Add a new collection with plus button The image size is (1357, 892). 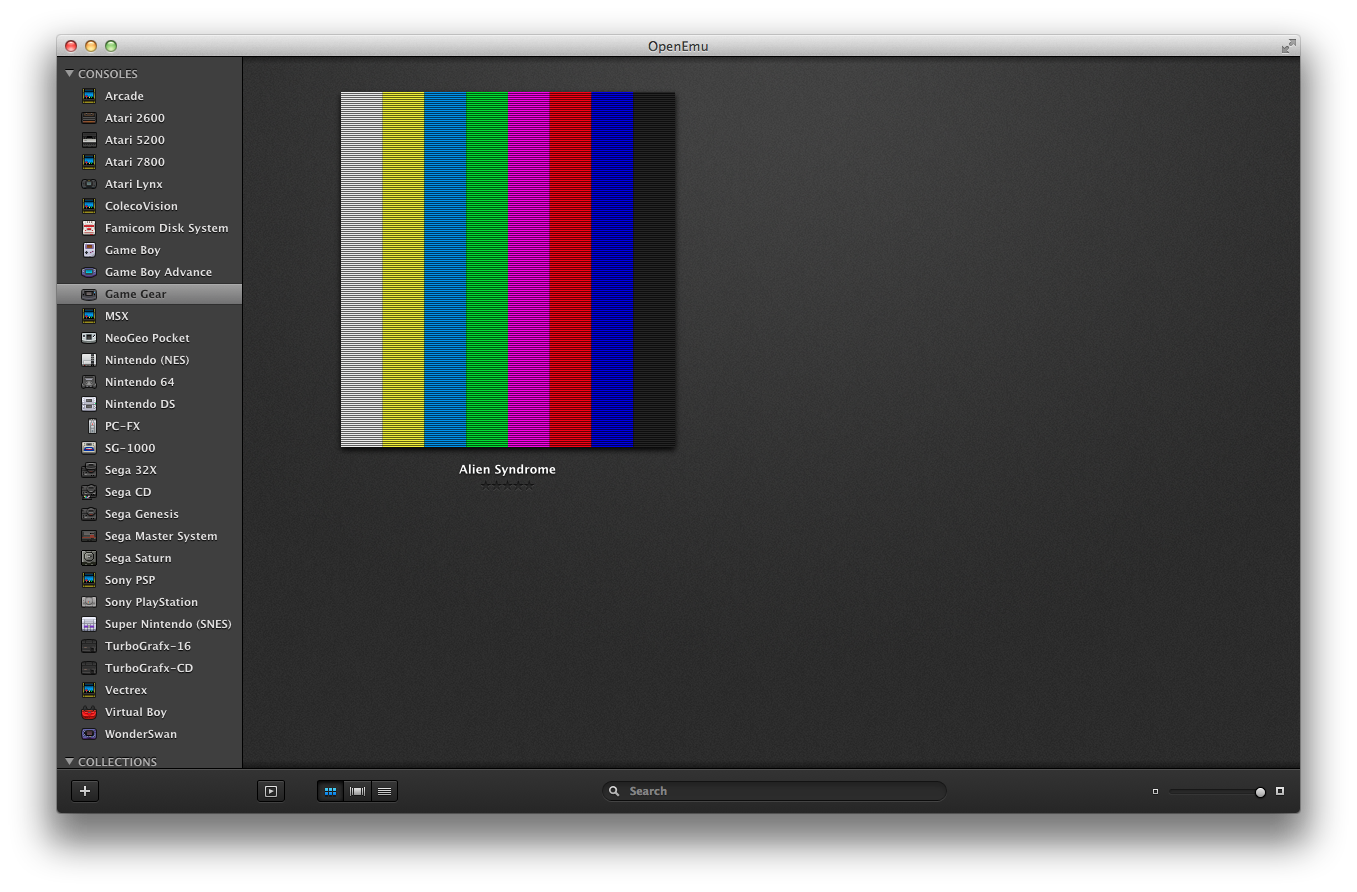pyautogui.click(x=85, y=791)
